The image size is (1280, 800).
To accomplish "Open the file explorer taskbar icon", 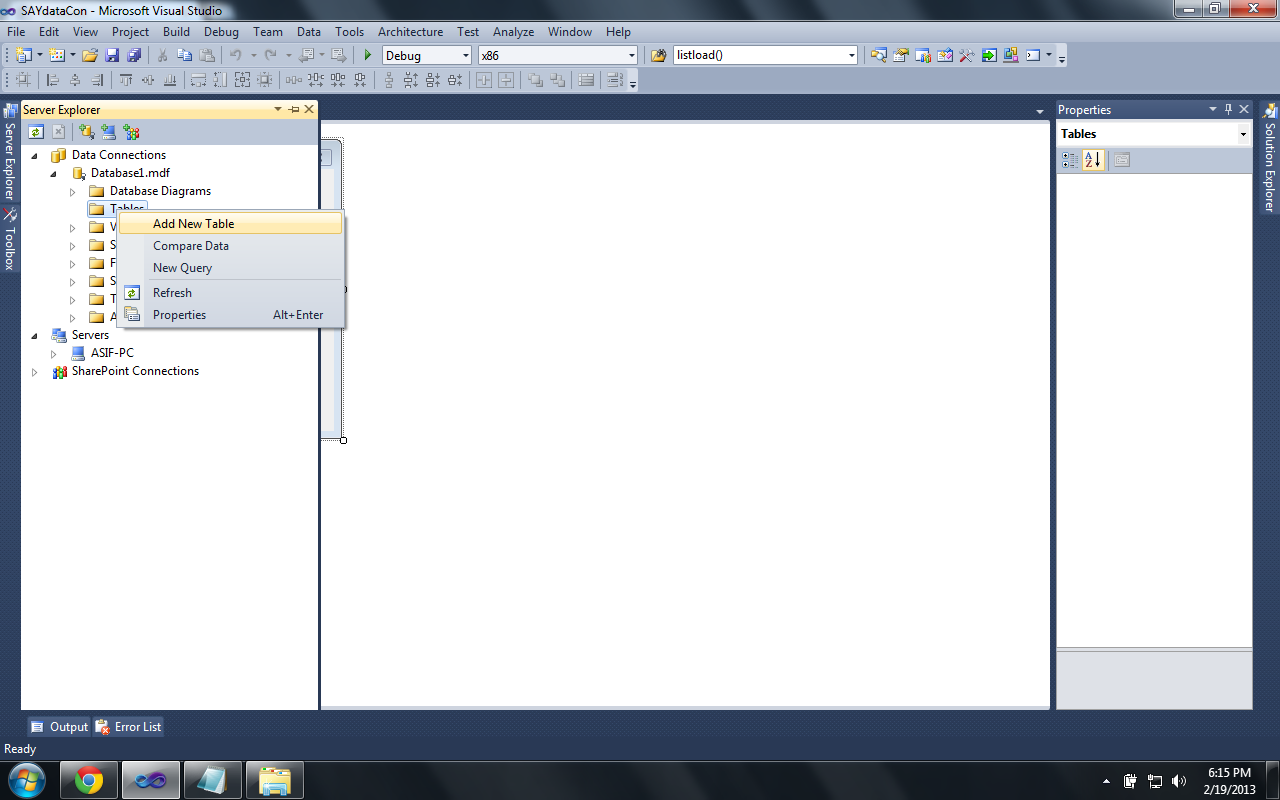I will click(275, 780).
